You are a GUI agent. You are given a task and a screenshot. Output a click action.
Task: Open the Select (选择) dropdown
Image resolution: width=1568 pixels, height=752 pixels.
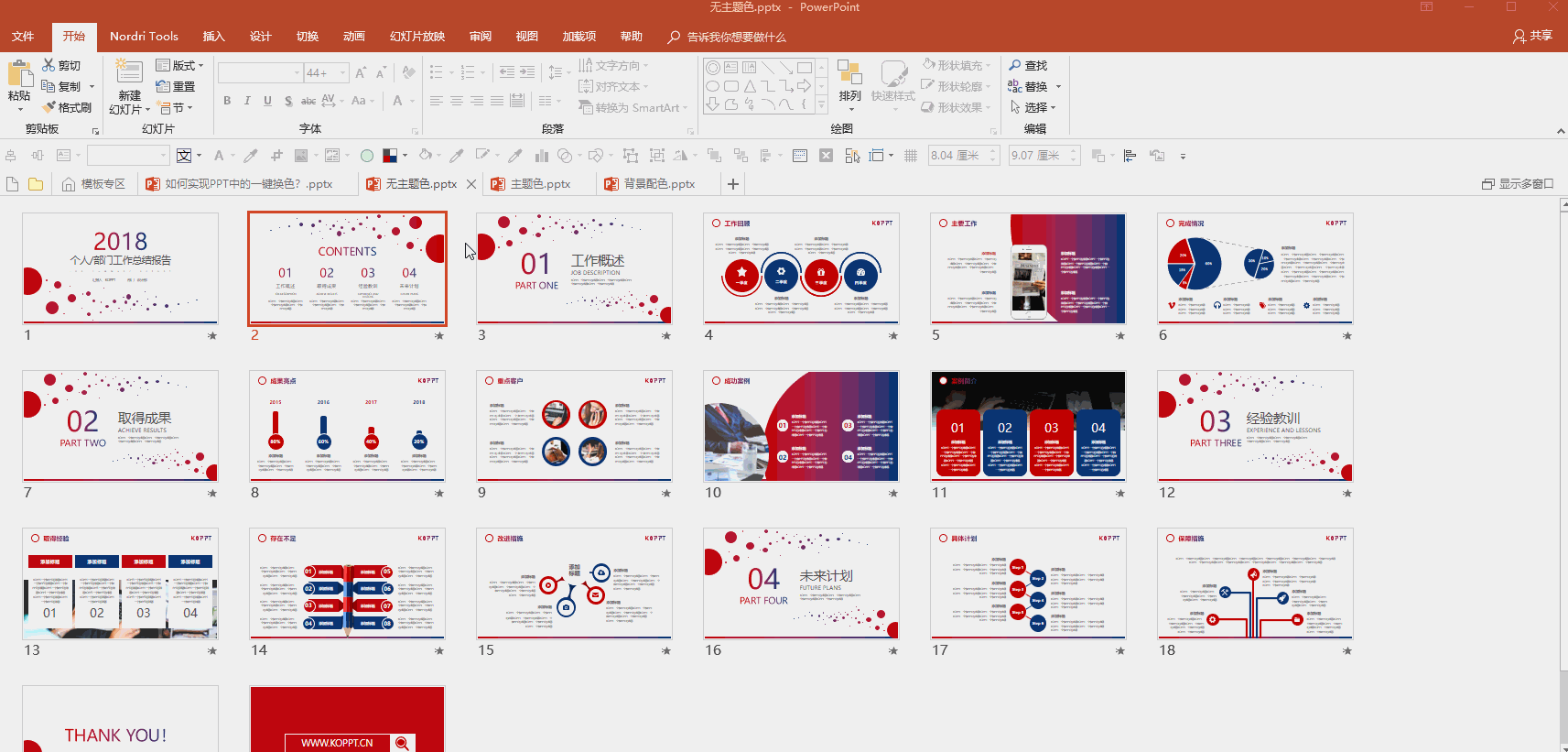tap(1033, 107)
